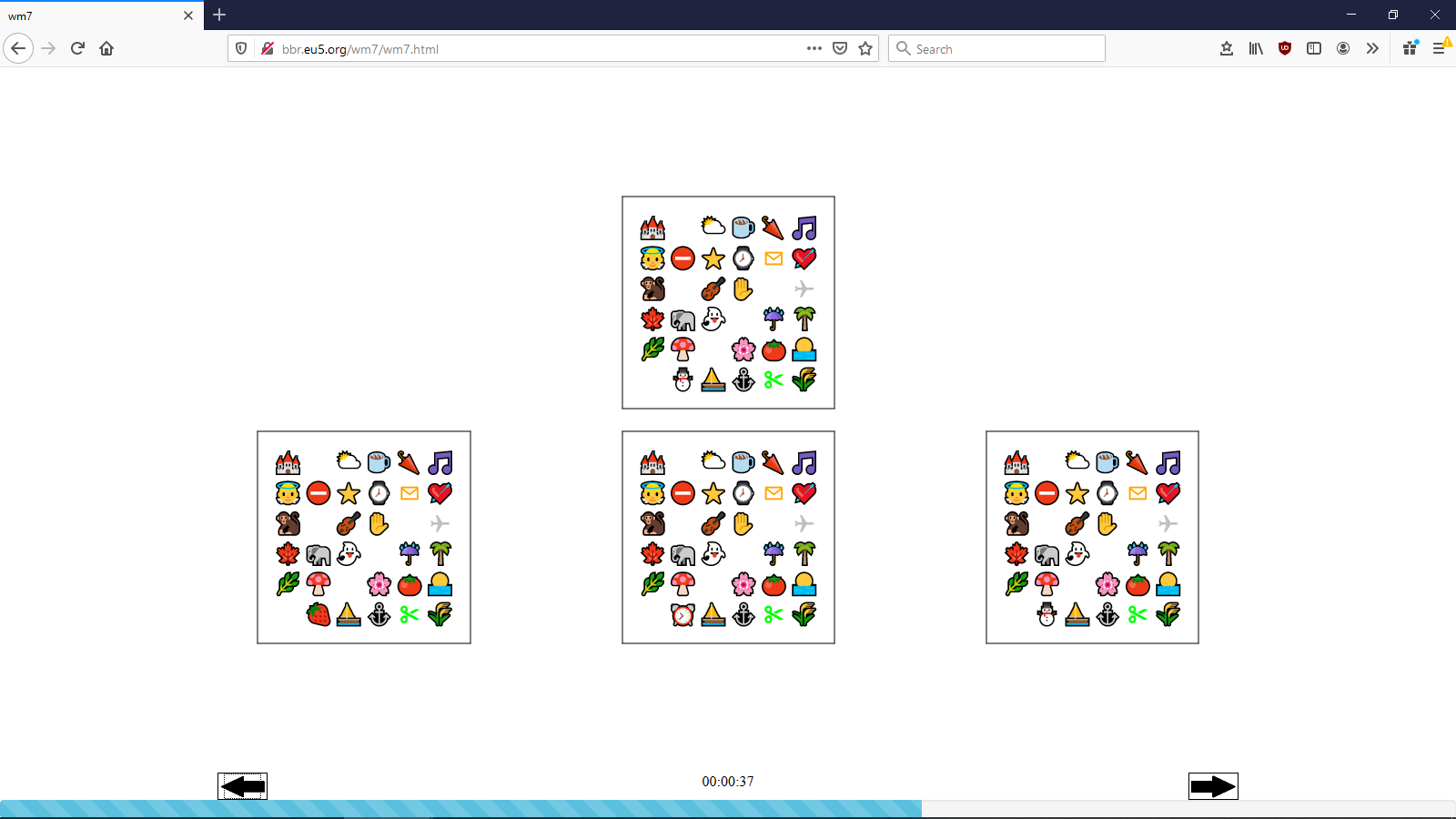Image resolution: width=1456 pixels, height=819 pixels.
Task: Toggle the sidebar view icon
Action: pyautogui.click(x=1314, y=48)
